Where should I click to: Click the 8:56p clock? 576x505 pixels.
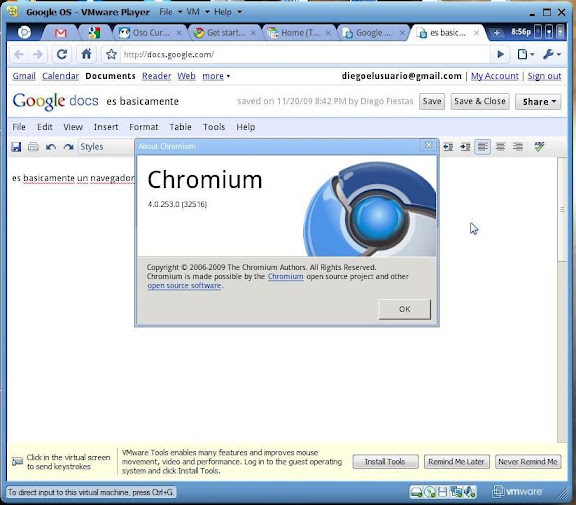521,32
